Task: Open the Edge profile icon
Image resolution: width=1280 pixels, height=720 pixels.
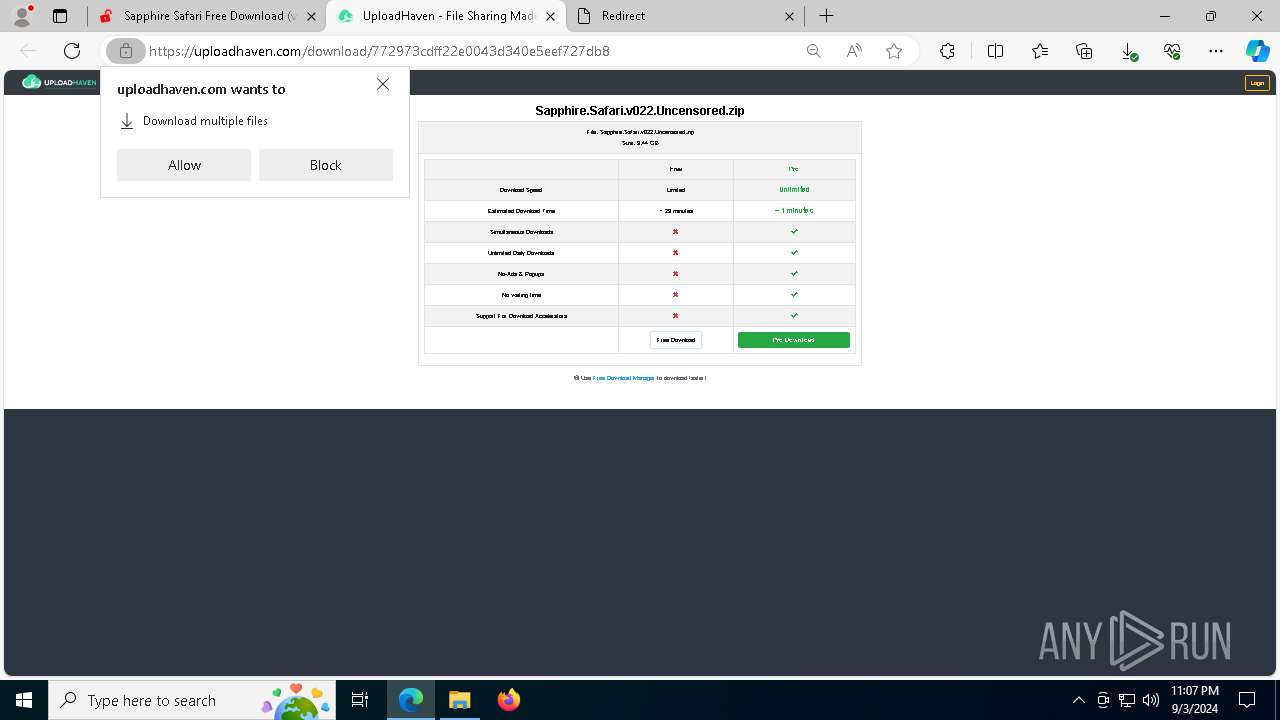Action: [x=22, y=16]
